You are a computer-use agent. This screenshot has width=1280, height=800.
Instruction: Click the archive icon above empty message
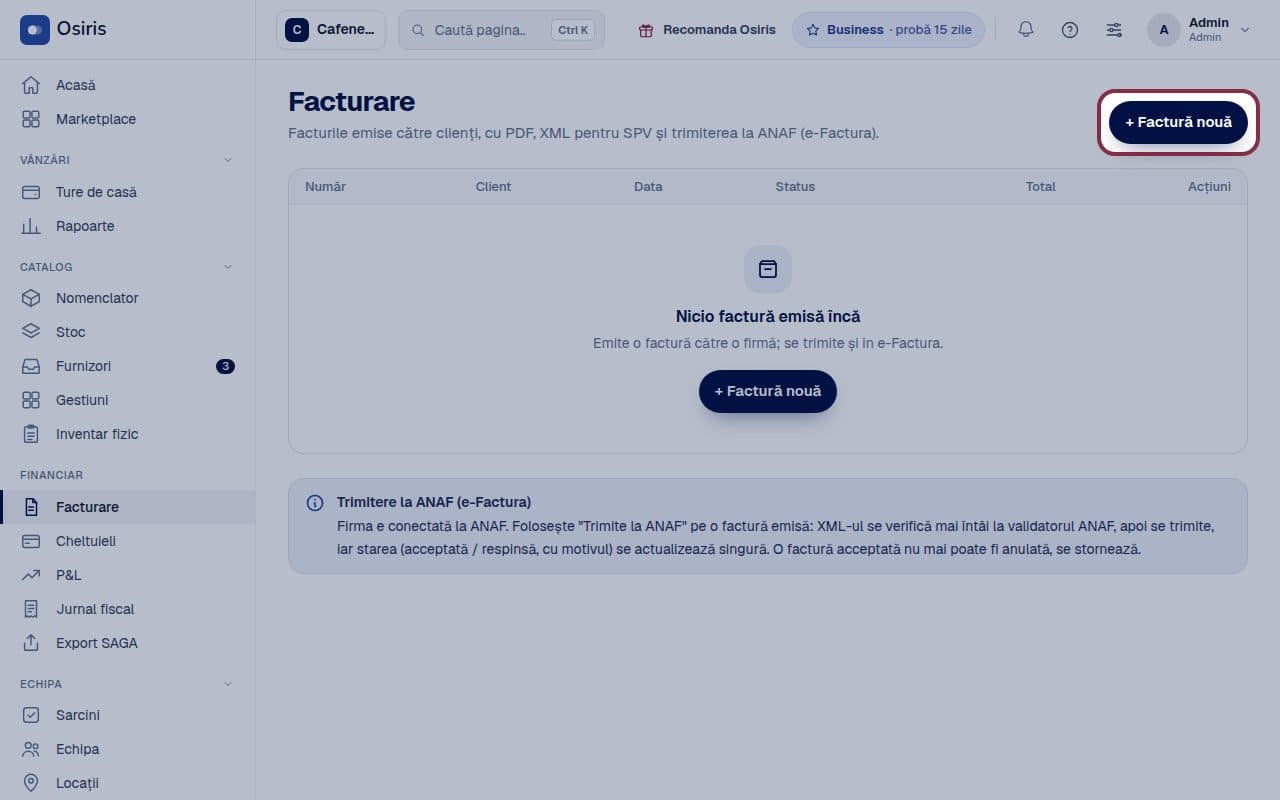pyautogui.click(x=768, y=269)
